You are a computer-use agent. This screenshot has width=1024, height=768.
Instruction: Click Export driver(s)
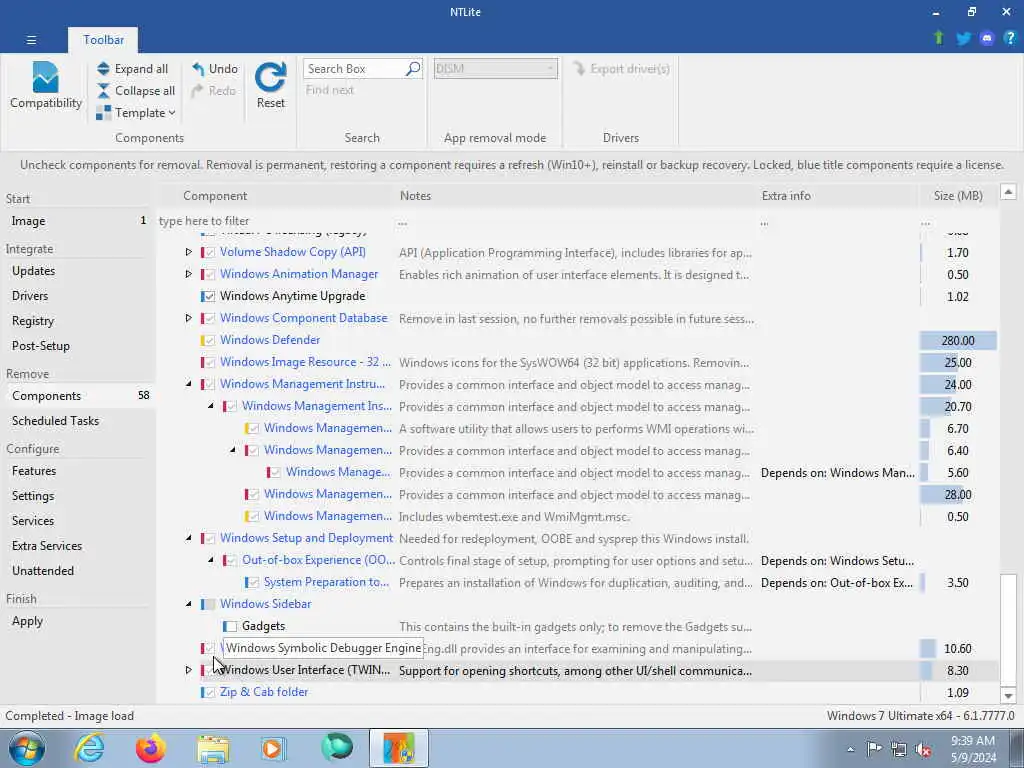tap(621, 69)
